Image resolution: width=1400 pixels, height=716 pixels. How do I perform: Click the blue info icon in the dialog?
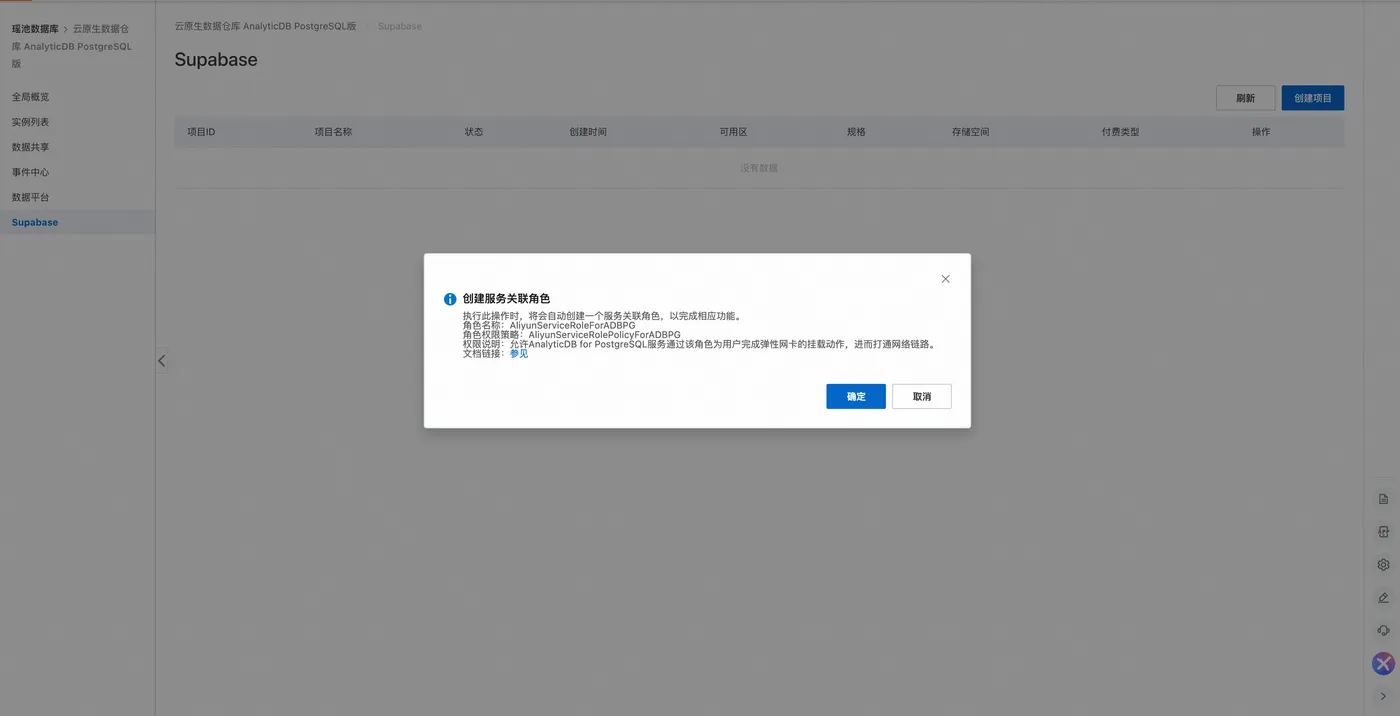450,299
